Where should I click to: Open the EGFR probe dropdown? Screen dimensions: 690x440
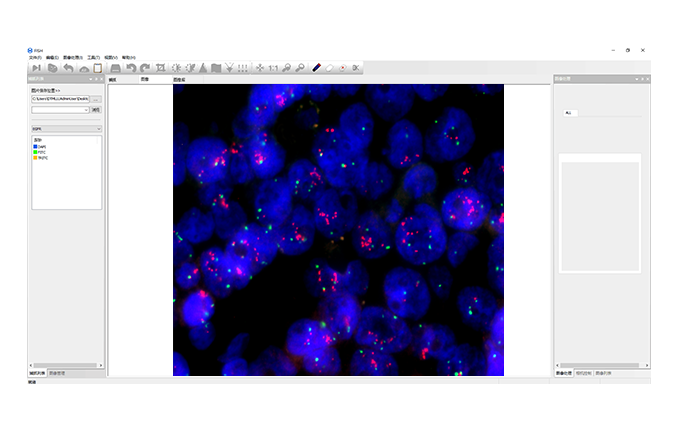(x=66, y=129)
